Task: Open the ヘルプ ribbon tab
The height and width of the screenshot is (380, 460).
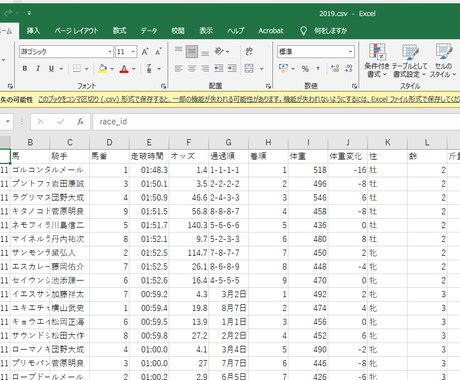Action: pos(236,31)
